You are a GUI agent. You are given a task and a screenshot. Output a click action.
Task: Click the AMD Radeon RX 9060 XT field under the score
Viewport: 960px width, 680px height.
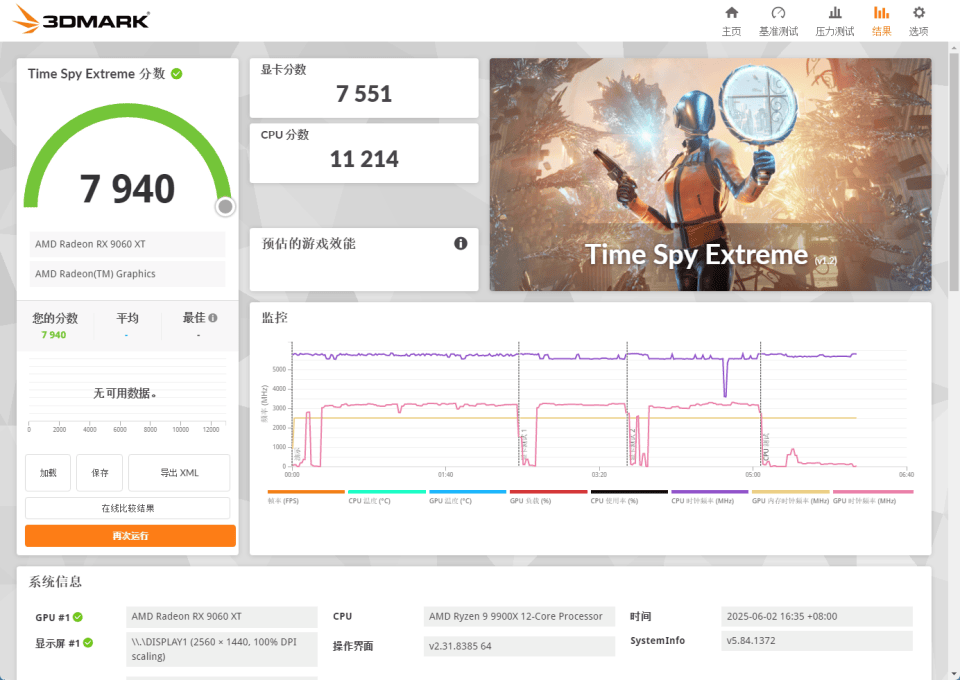(x=127, y=244)
